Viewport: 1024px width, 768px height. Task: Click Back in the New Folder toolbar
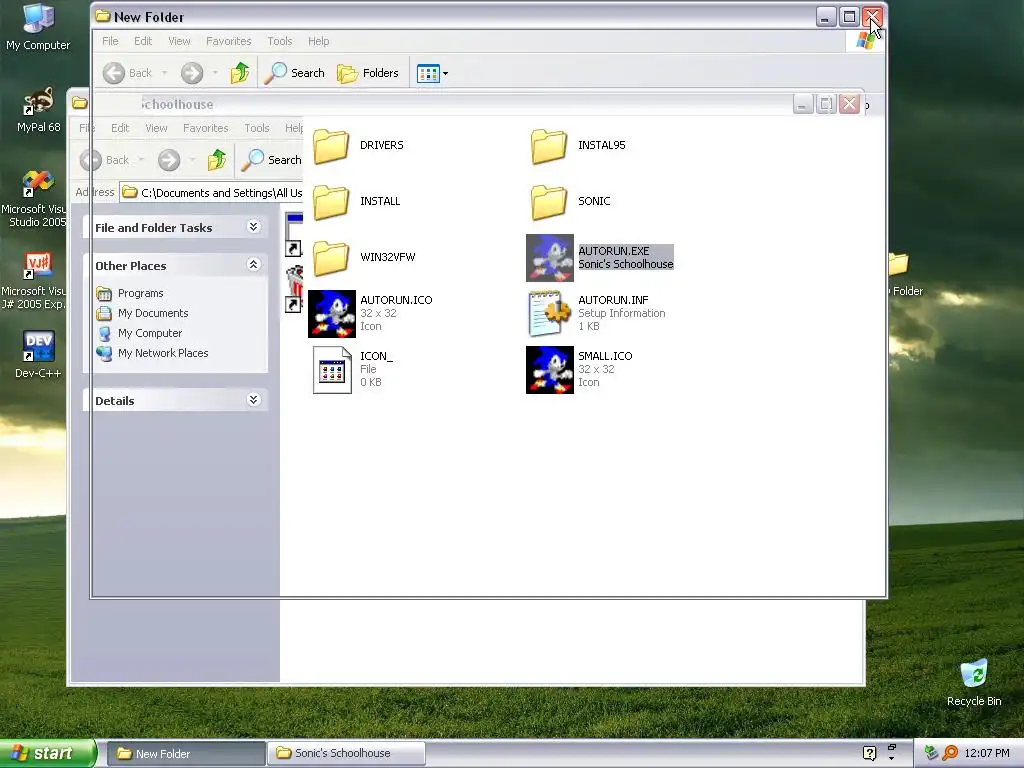[x=128, y=73]
